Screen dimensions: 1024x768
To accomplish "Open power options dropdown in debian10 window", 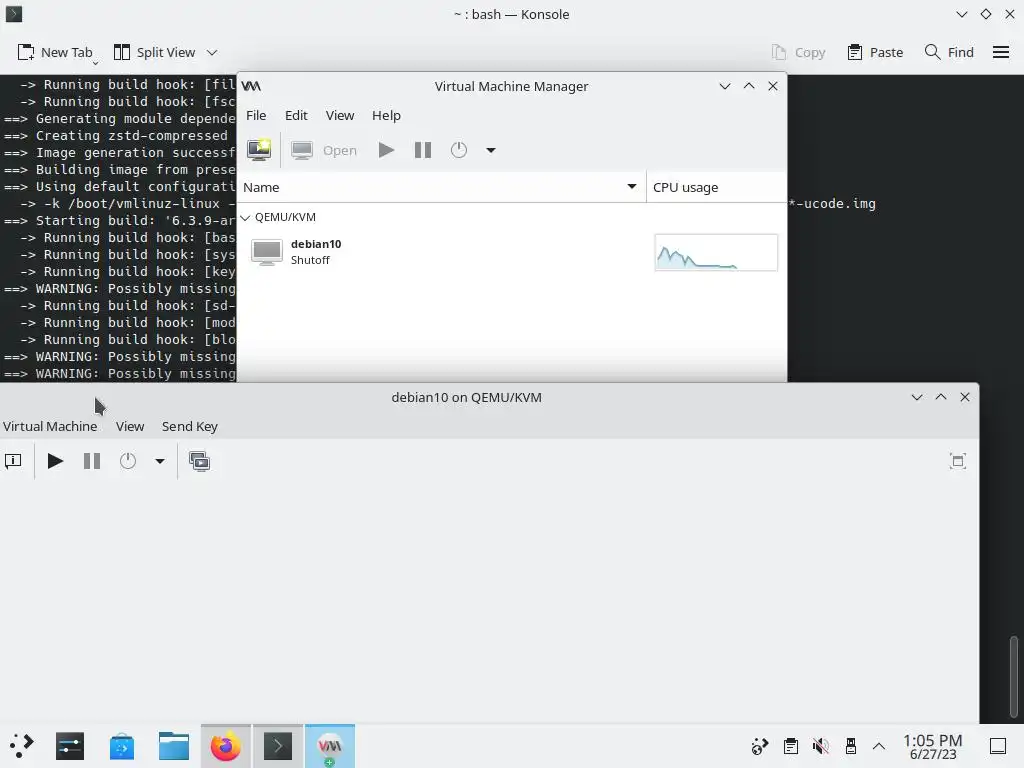I will click(x=159, y=461).
